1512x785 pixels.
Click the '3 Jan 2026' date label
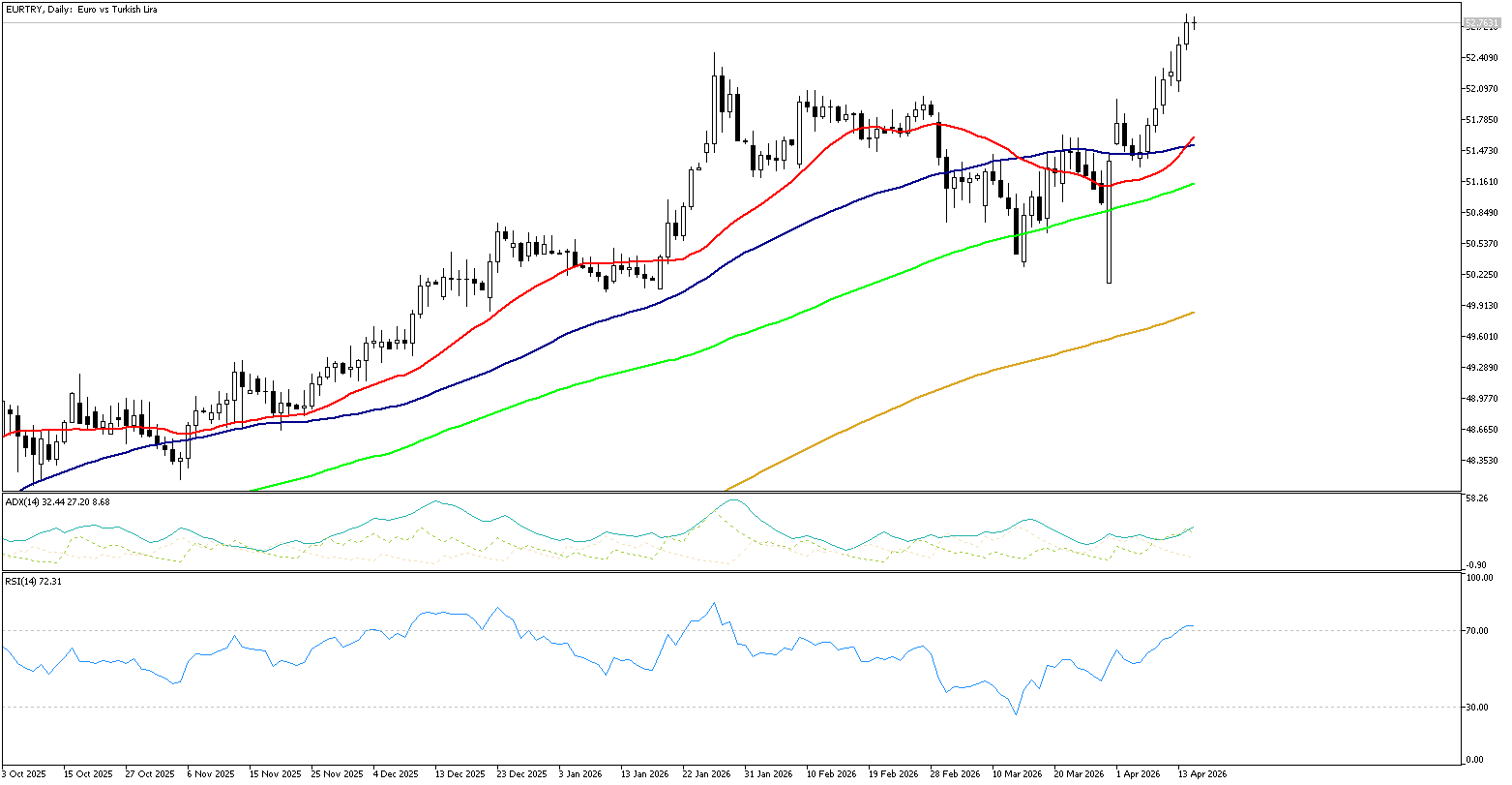coord(582,774)
